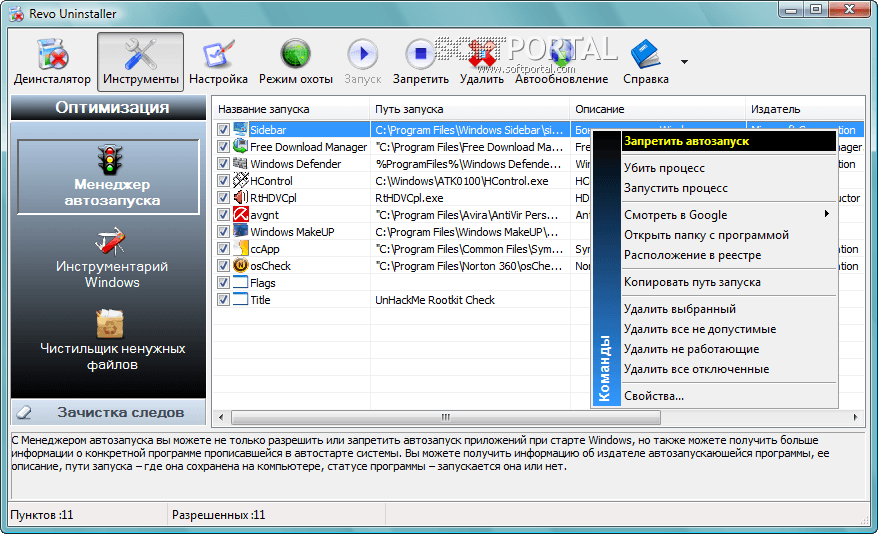Image resolution: width=878 pixels, height=534 pixels.
Task: Uncheck the Sidebar autorun checkbox
Action: (x=223, y=130)
